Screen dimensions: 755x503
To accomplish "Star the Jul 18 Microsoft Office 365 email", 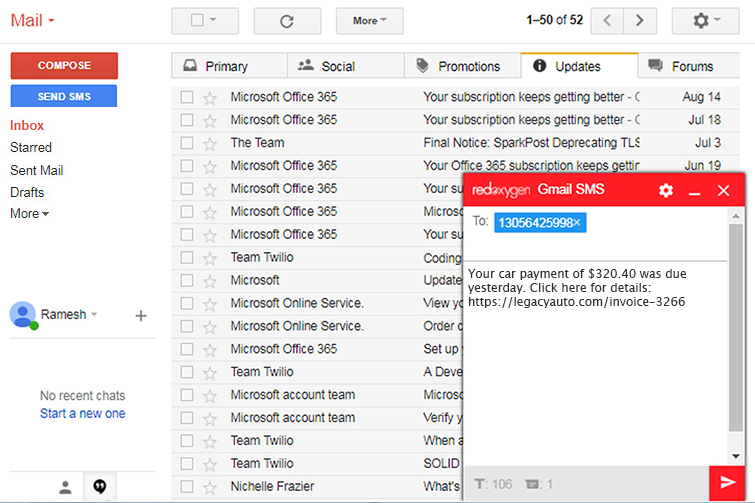I will (x=209, y=120).
